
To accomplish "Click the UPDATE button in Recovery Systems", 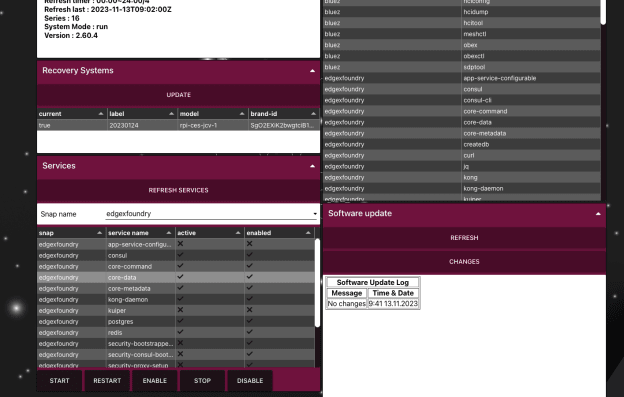I will tap(178, 95).
